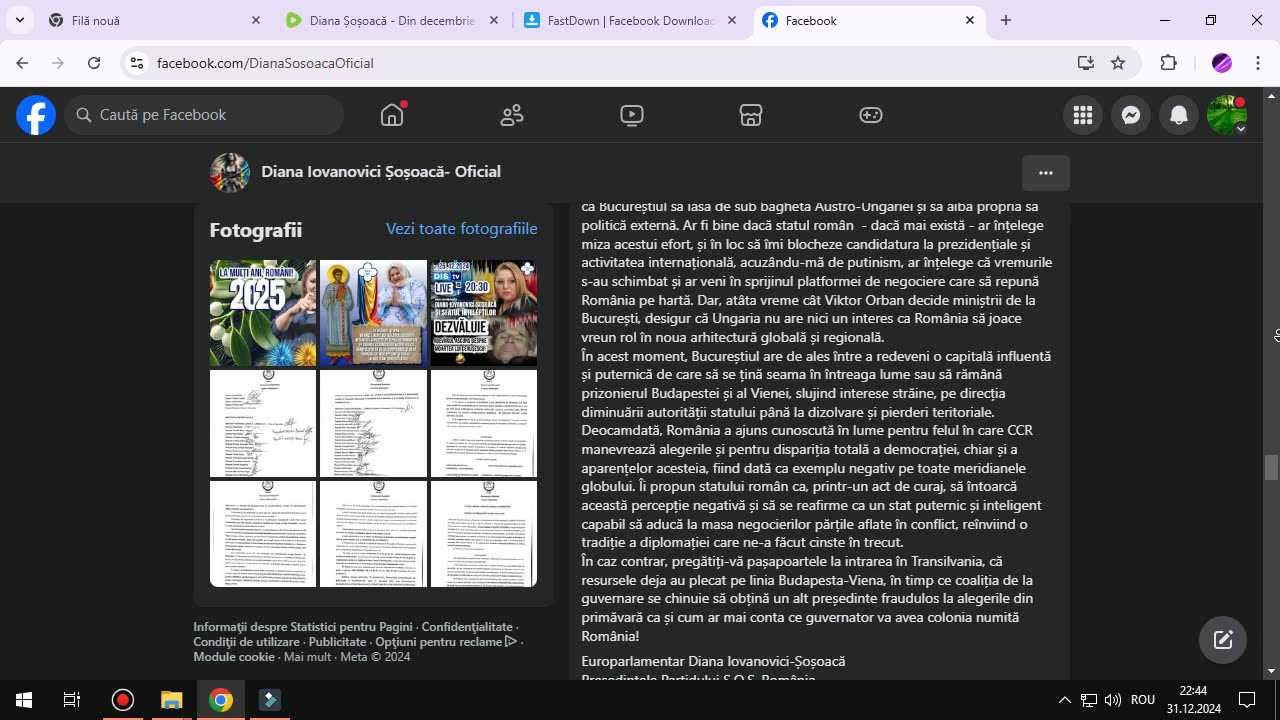Screen dimensions: 1280x720
Task: Close the active Facebook tab
Action: tap(970, 20)
